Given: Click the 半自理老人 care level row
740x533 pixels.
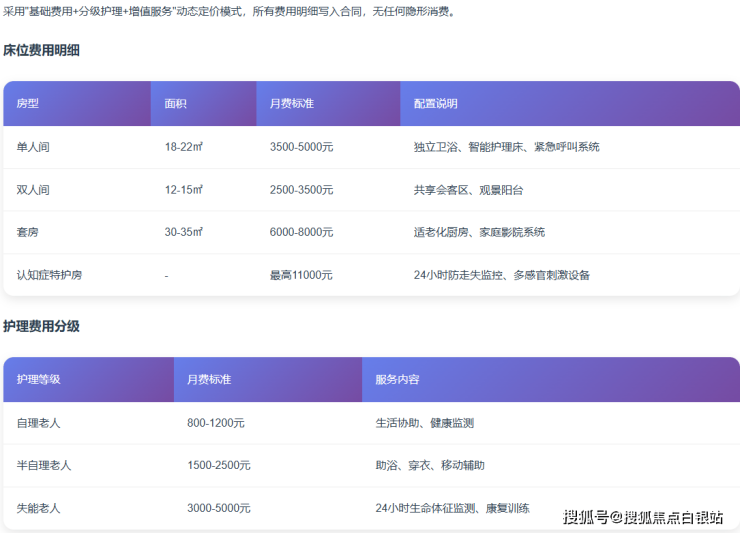Looking at the screenshot, I should tap(44, 466).
